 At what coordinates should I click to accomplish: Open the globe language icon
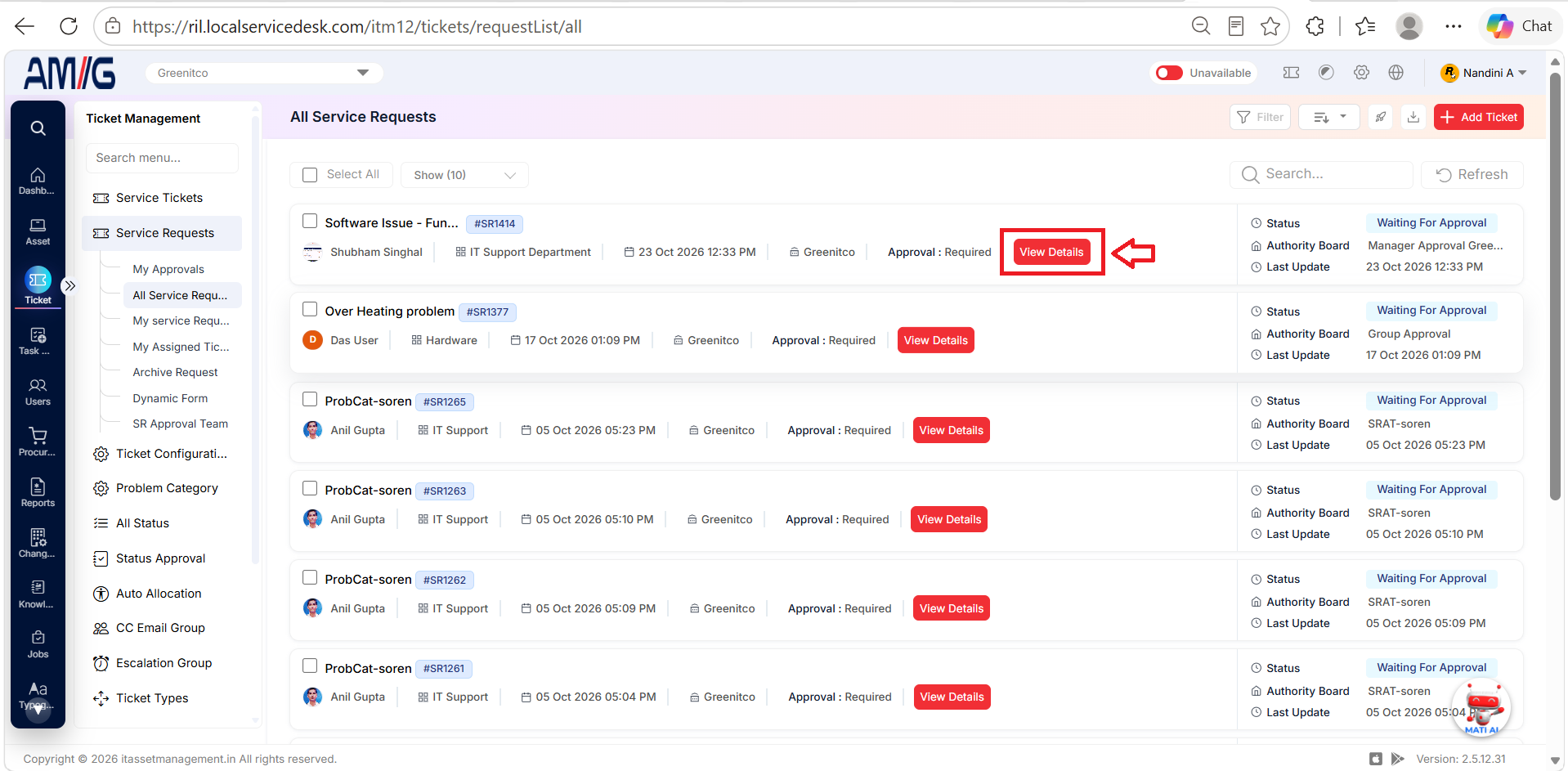click(x=1396, y=73)
